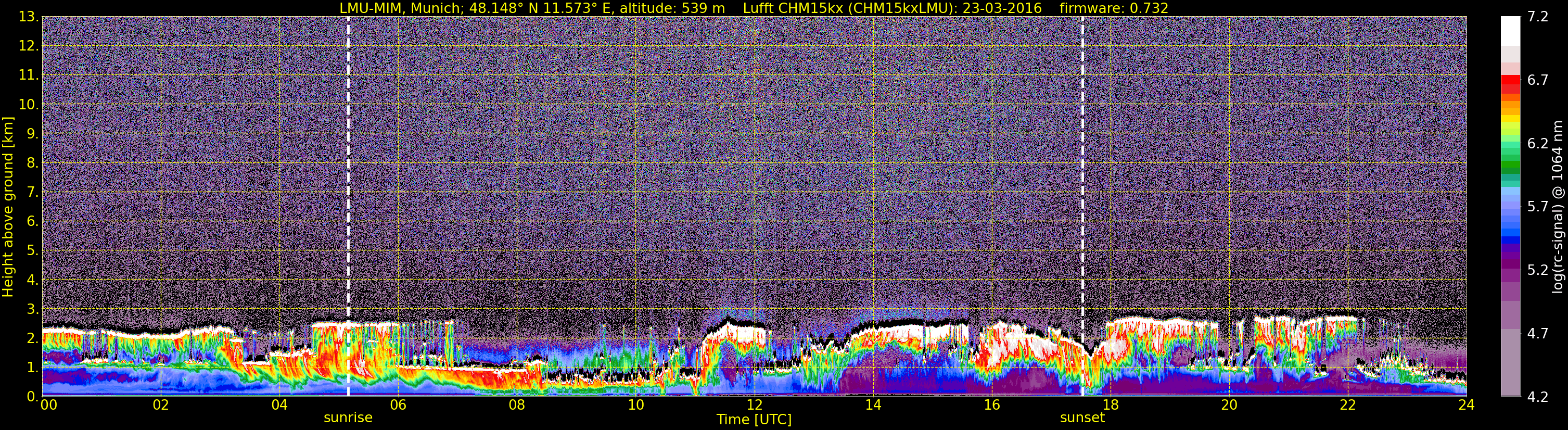1568x430 pixels.
Task: Click the '5.2' colorbar value
Action: 1538,270
